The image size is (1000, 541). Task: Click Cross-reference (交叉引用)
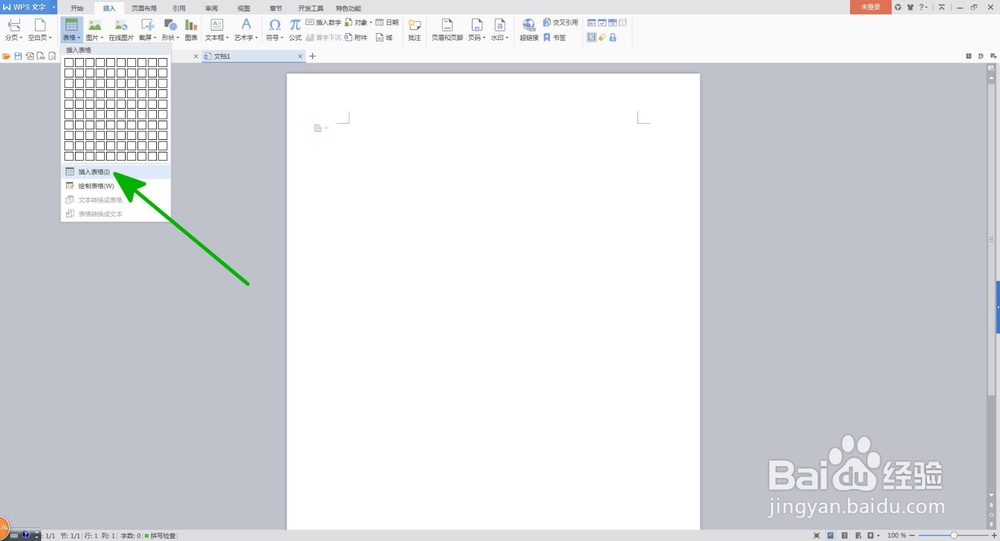click(x=561, y=22)
